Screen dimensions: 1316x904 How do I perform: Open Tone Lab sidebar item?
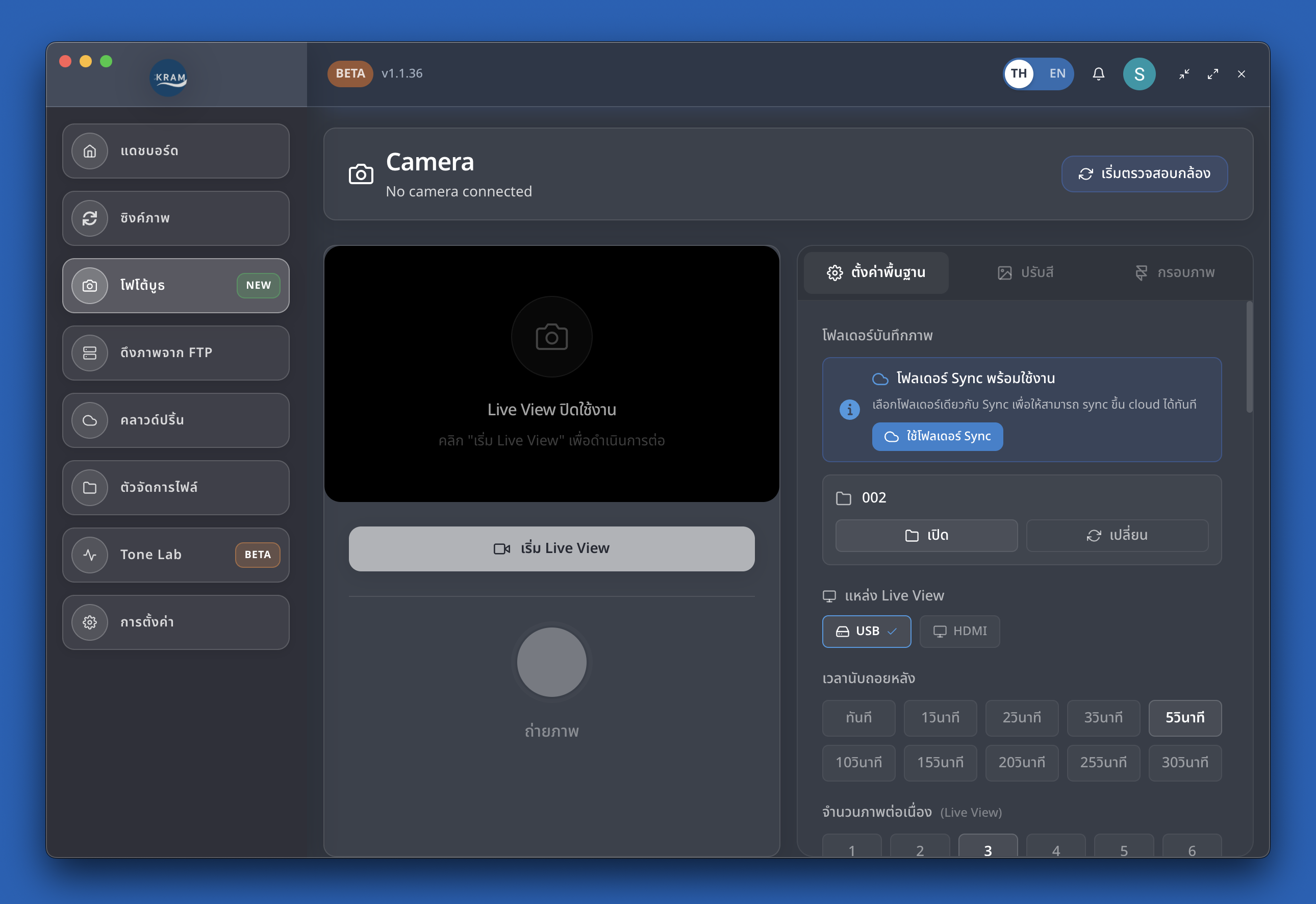click(175, 555)
